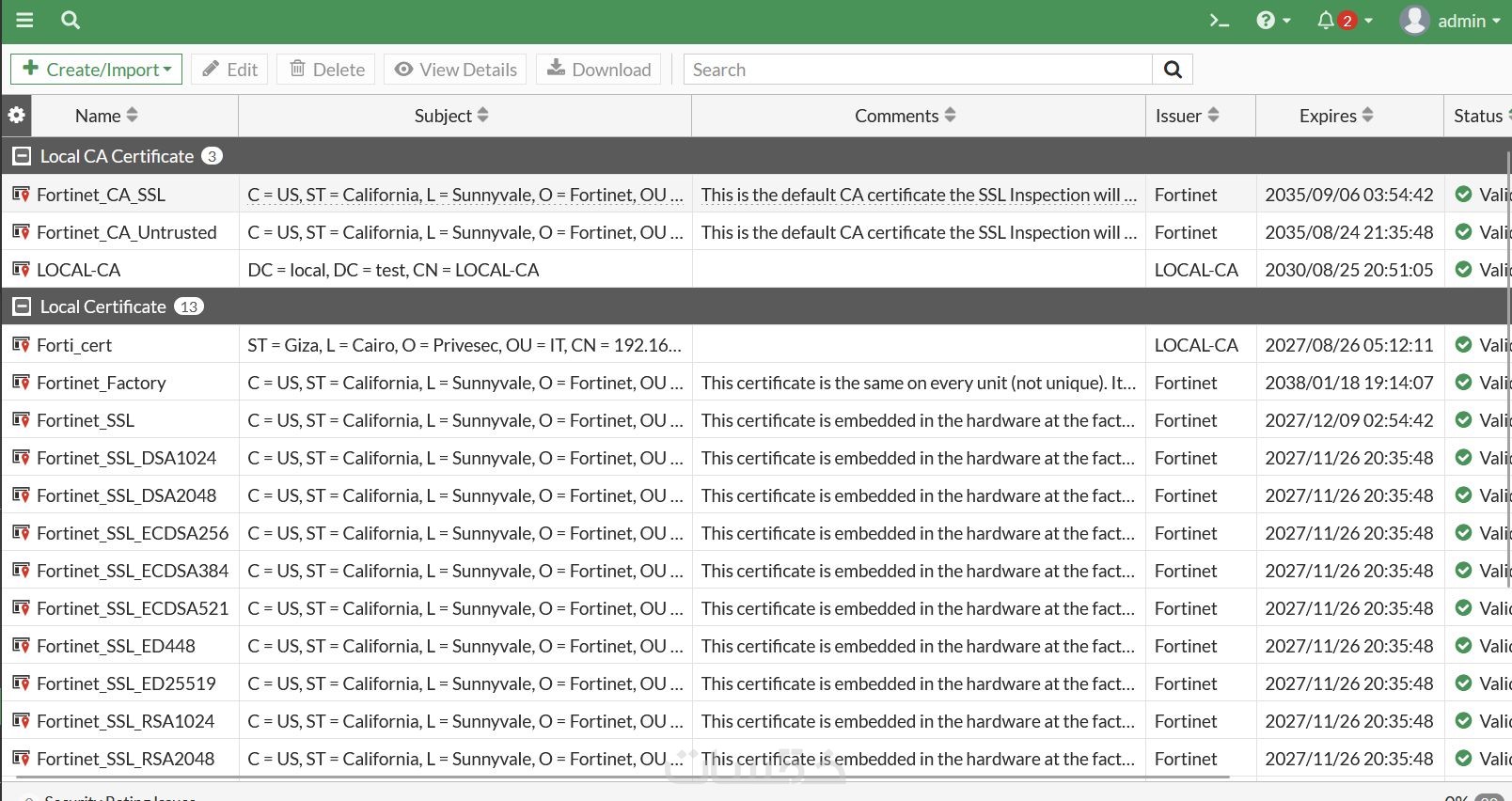Focus the certificate Search field

click(x=918, y=70)
